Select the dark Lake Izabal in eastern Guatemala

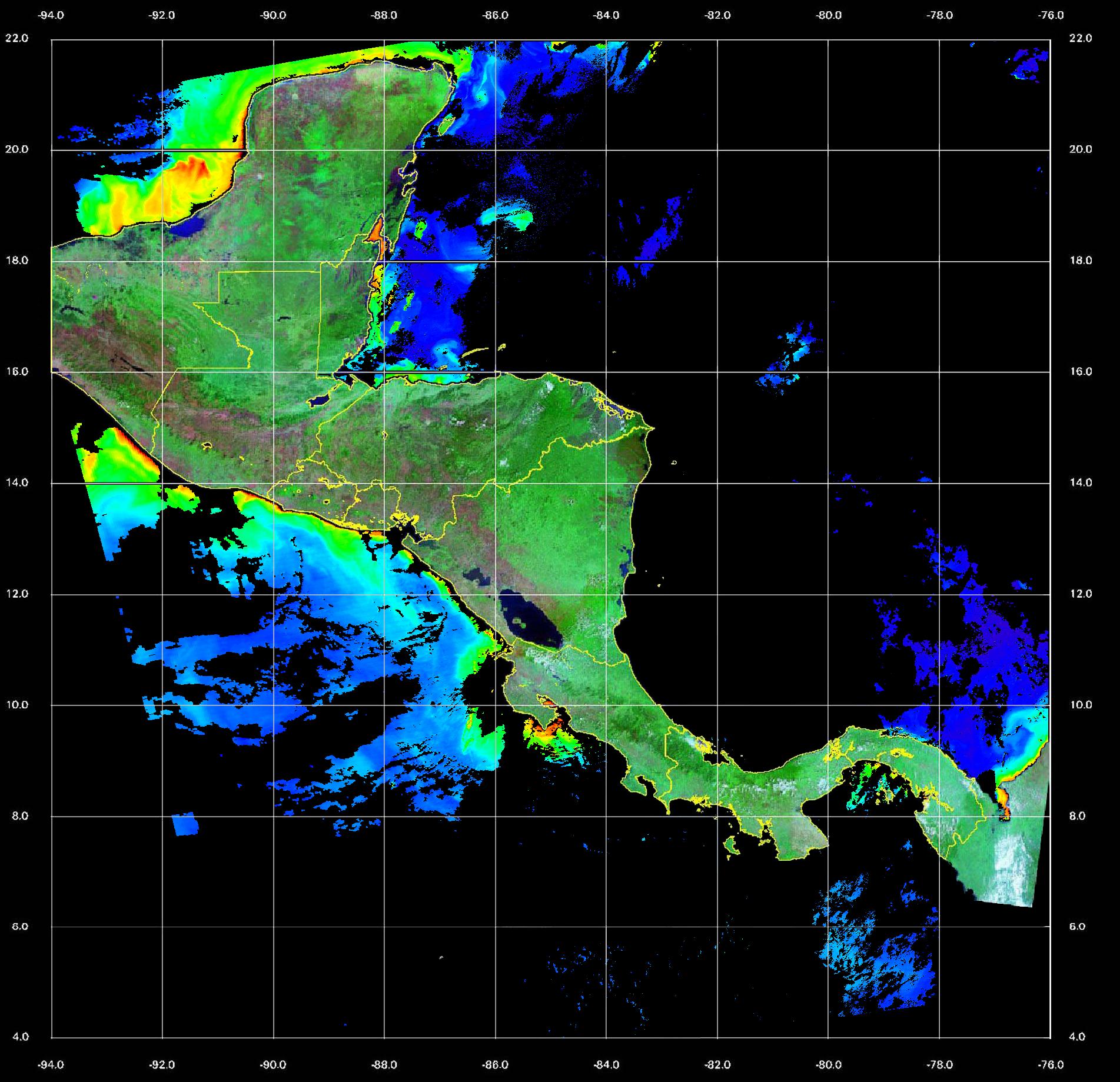click(320, 401)
